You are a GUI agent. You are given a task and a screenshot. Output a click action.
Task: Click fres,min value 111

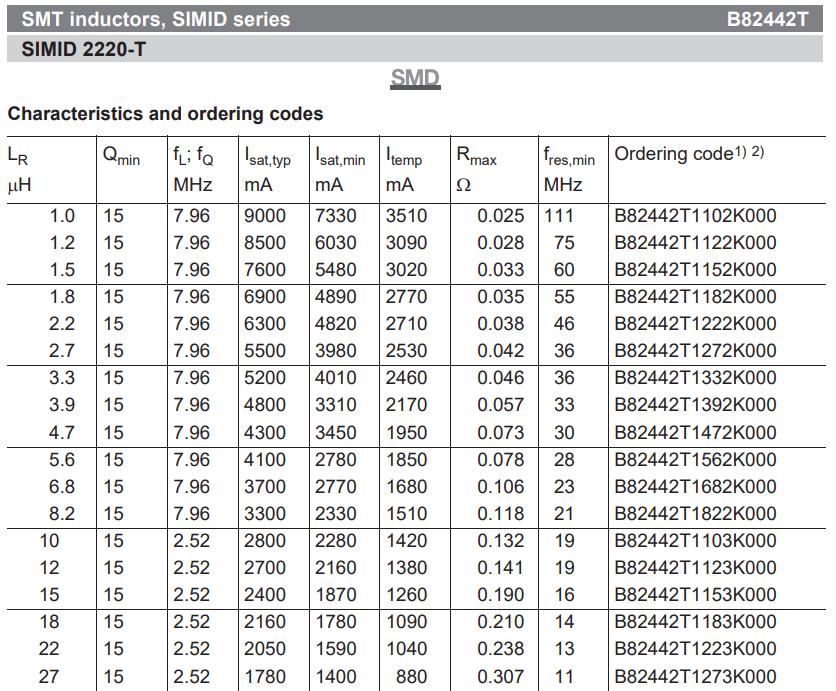(559, 216)
